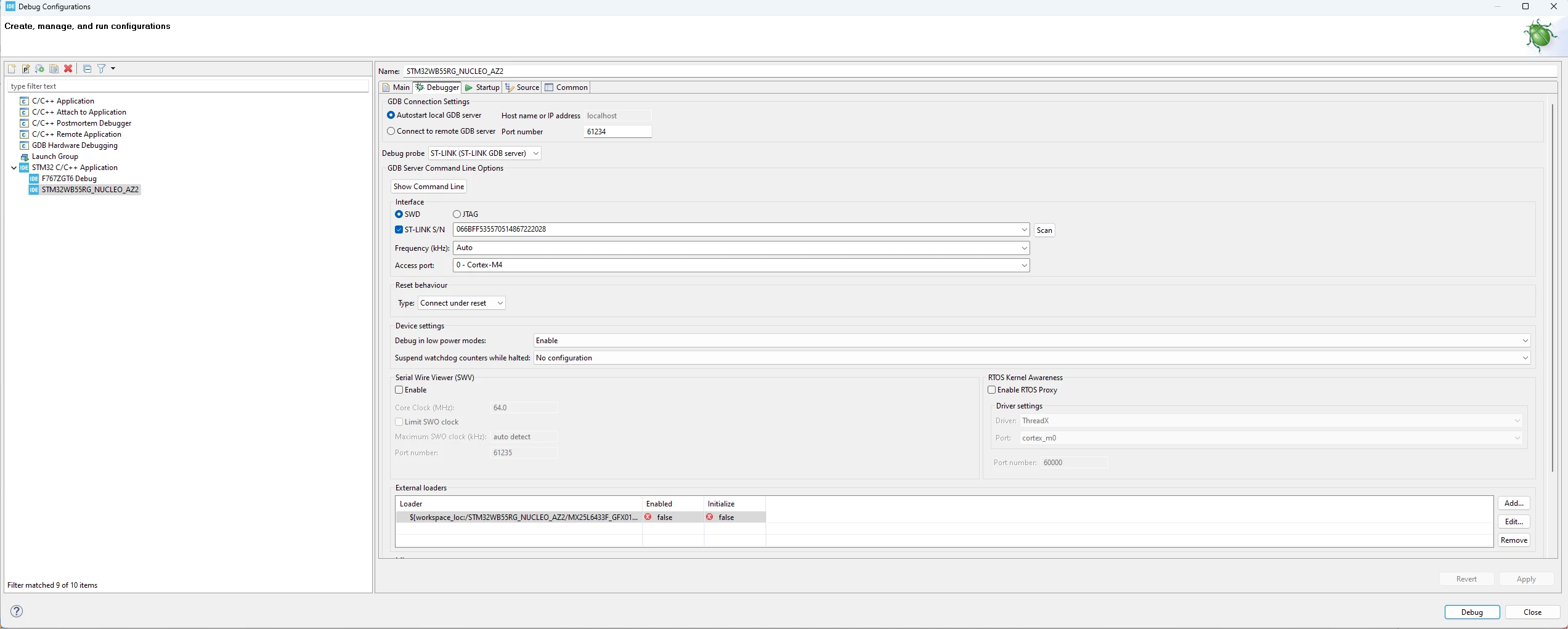Screen dimensions: 1568x629
Task: Open the Startup tab
Action: [482, 87]
